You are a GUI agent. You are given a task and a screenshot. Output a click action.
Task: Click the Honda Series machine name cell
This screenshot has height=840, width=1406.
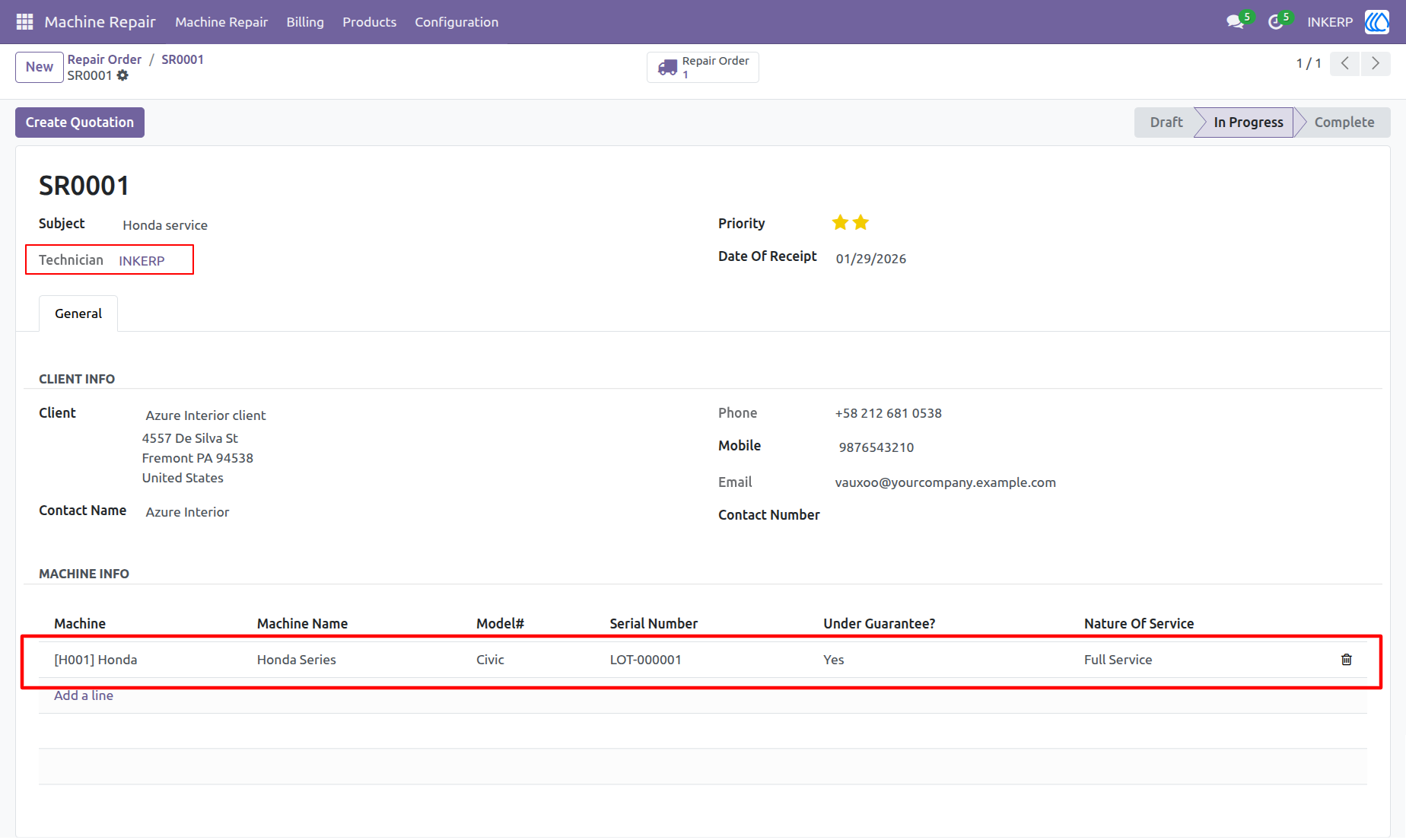coord(297,660)
